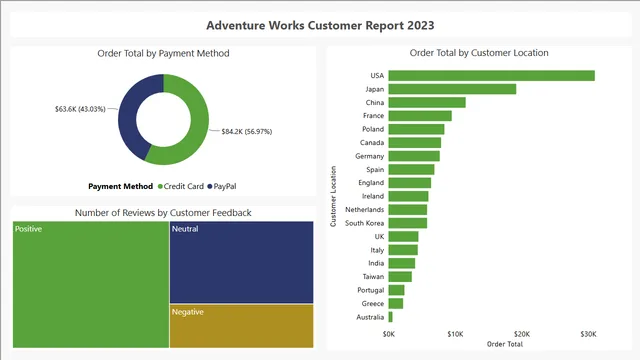Select the Japan bar in location chart
640x360 pixels.
[x=452, y=89]
